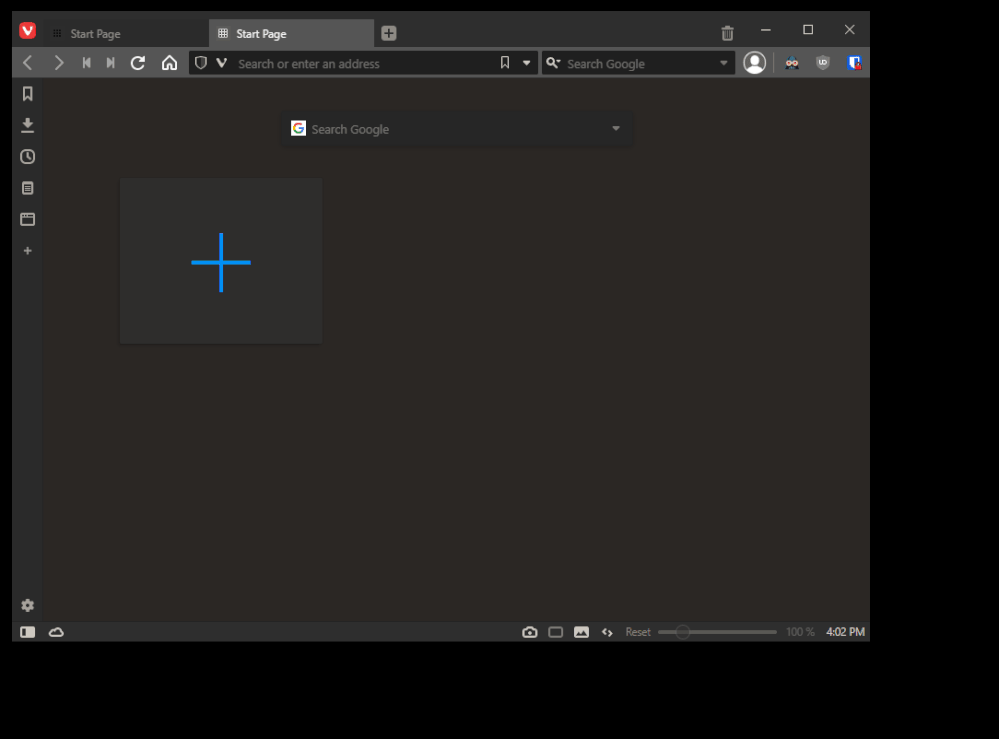Expand the address bar typed history dropdown
The image size is (999, 739).
coord(526,63)
